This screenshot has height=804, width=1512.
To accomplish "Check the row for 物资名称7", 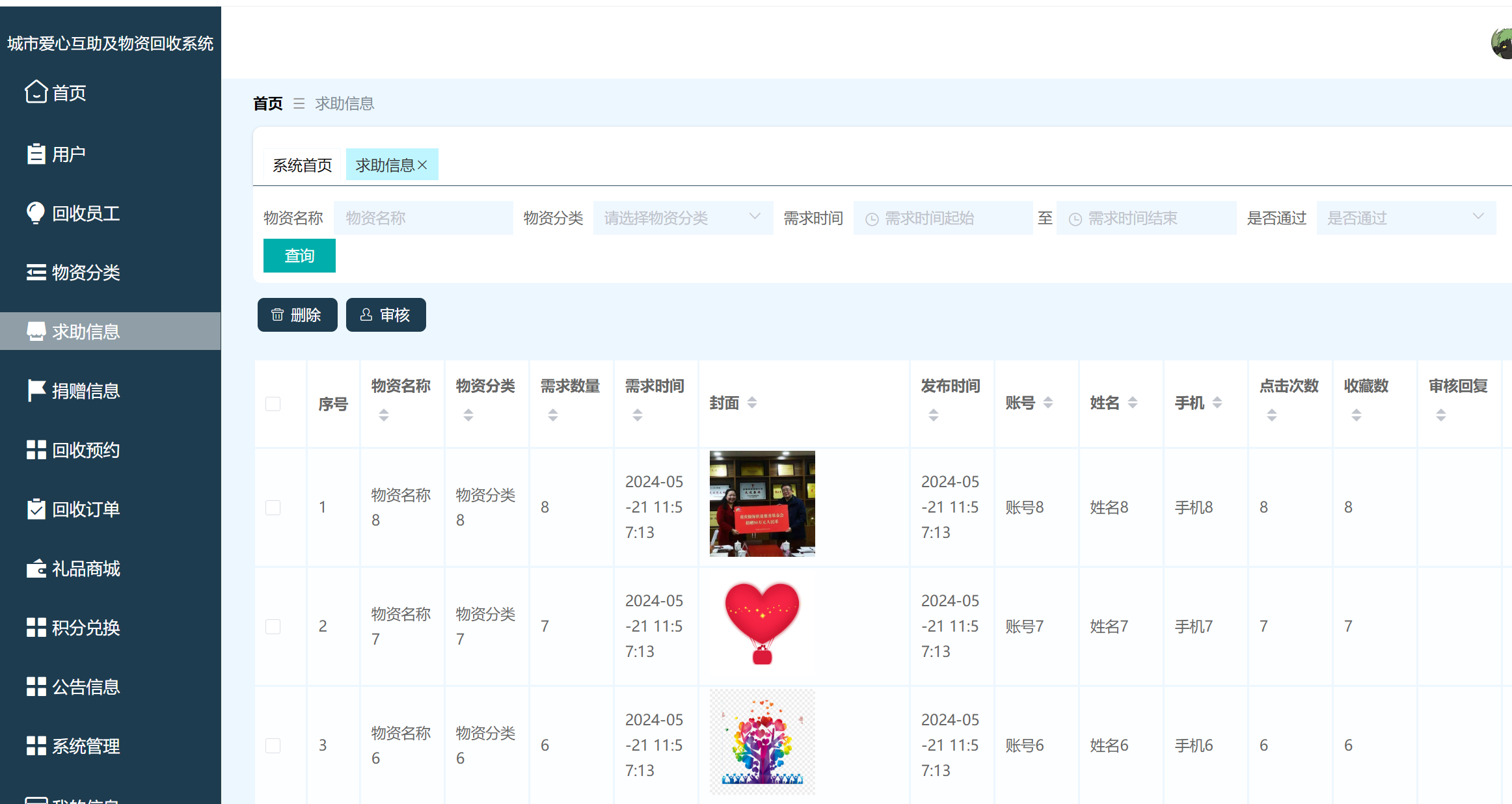I will click(273, 626).
